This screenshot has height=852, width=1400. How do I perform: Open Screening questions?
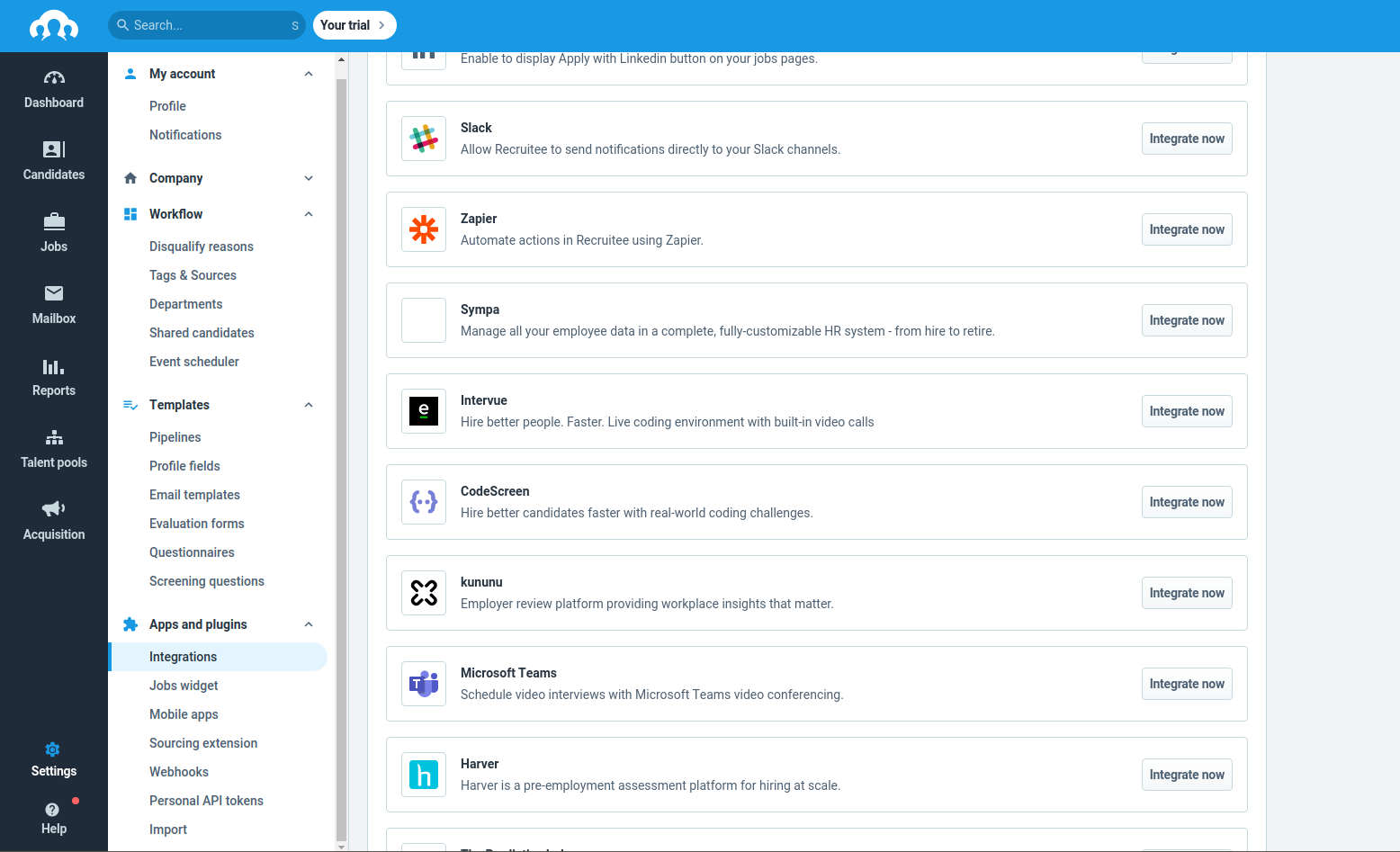click(206, 581)
